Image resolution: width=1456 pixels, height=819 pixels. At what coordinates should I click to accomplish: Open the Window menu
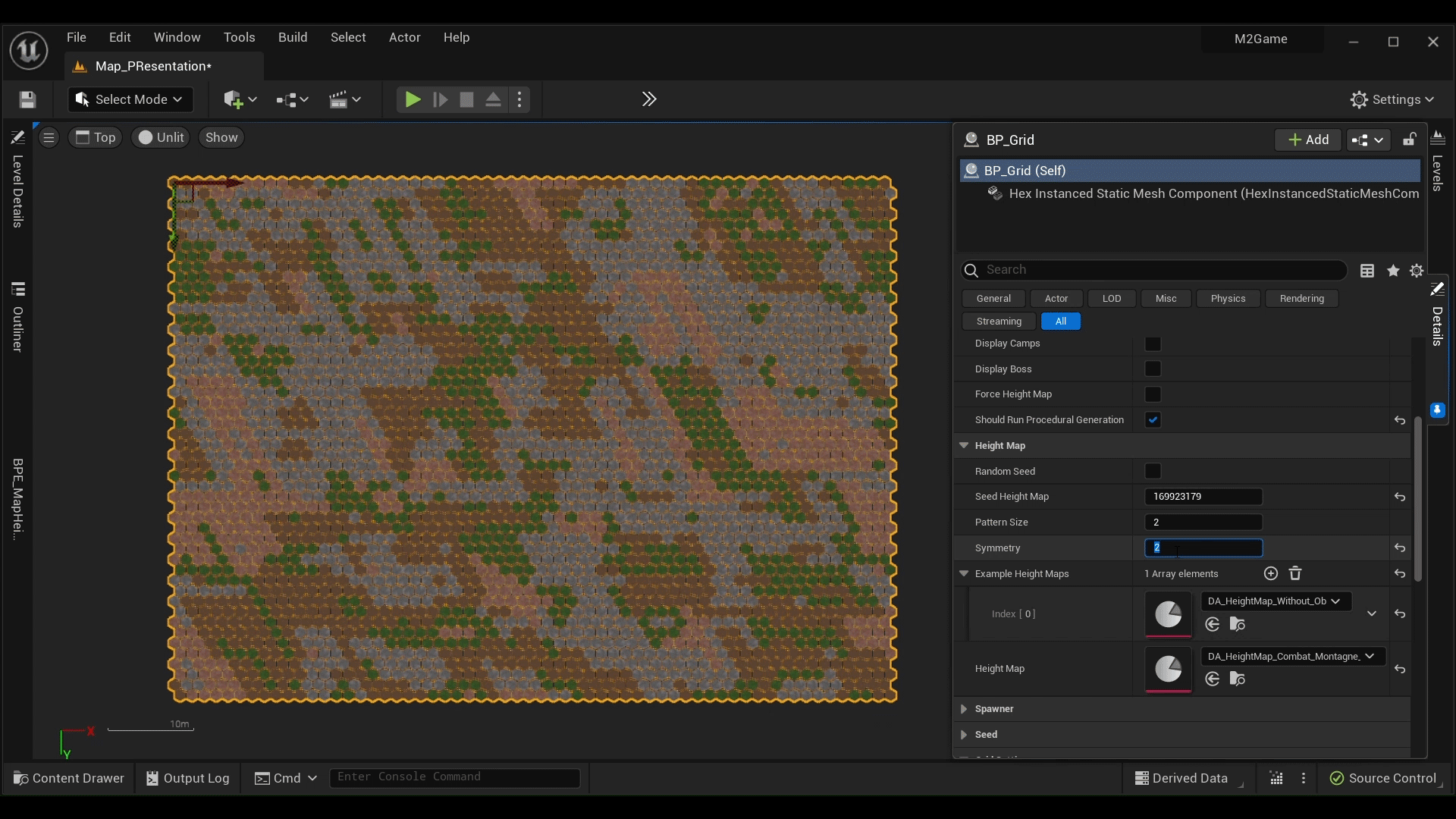[x=177, y=37]
